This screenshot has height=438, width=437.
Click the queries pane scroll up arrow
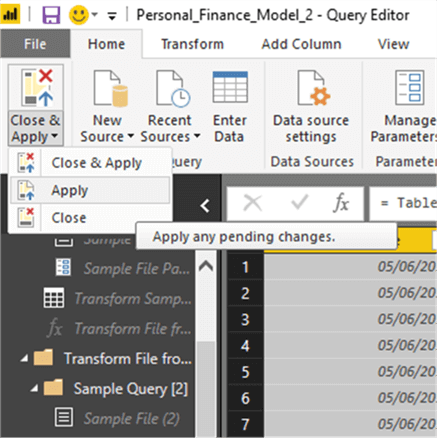(206, 266)
